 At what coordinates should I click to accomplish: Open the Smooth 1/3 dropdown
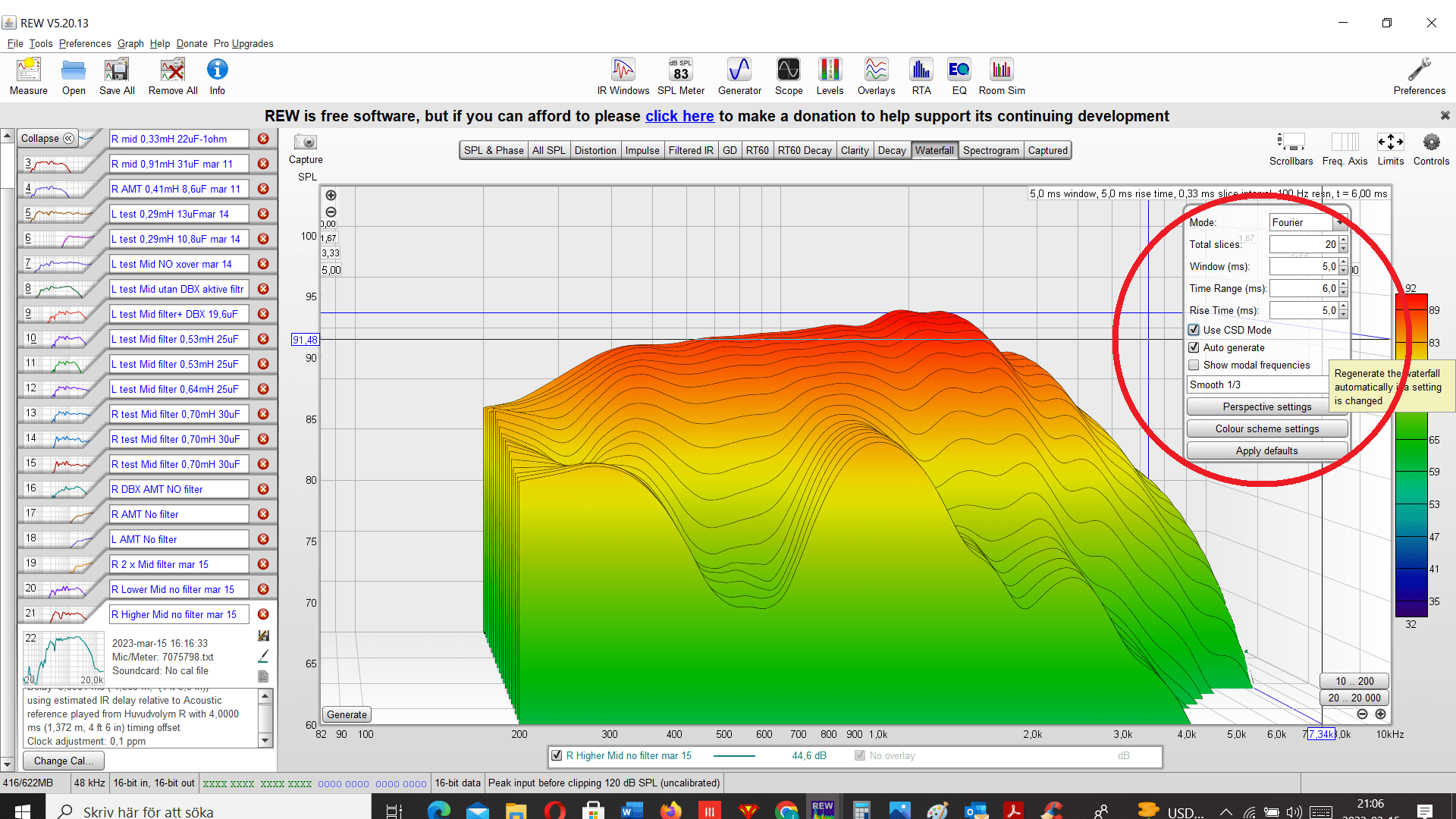click(x=1259, y=384)
